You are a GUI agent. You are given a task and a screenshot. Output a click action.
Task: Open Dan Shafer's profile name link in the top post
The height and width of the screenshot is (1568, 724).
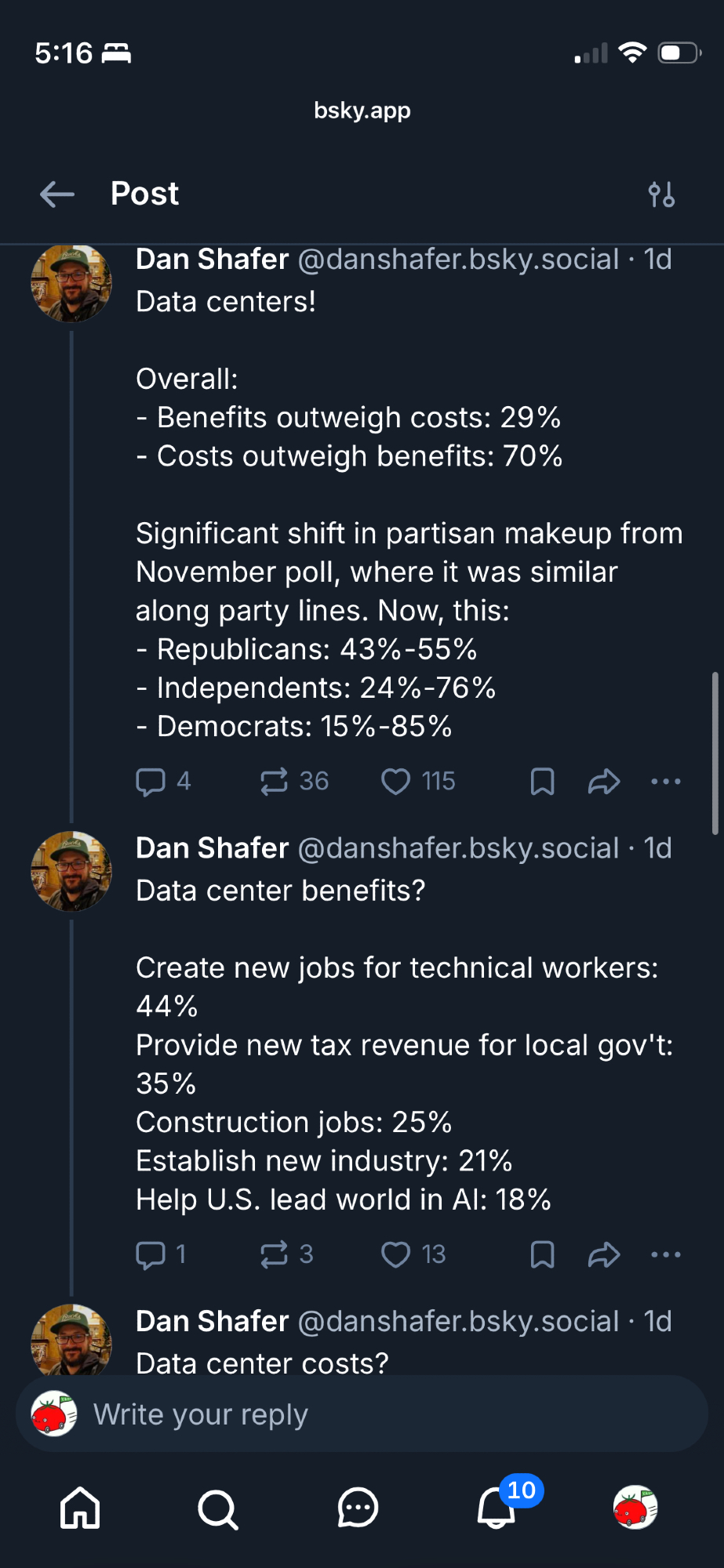(x=212, y=260)
